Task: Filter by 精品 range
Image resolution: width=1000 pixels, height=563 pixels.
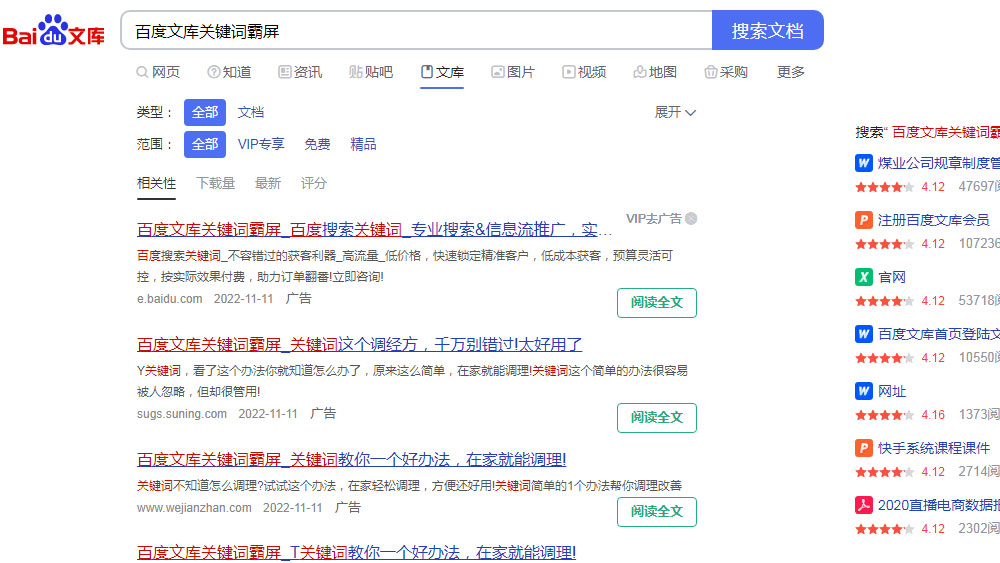Action: [363, 144]
